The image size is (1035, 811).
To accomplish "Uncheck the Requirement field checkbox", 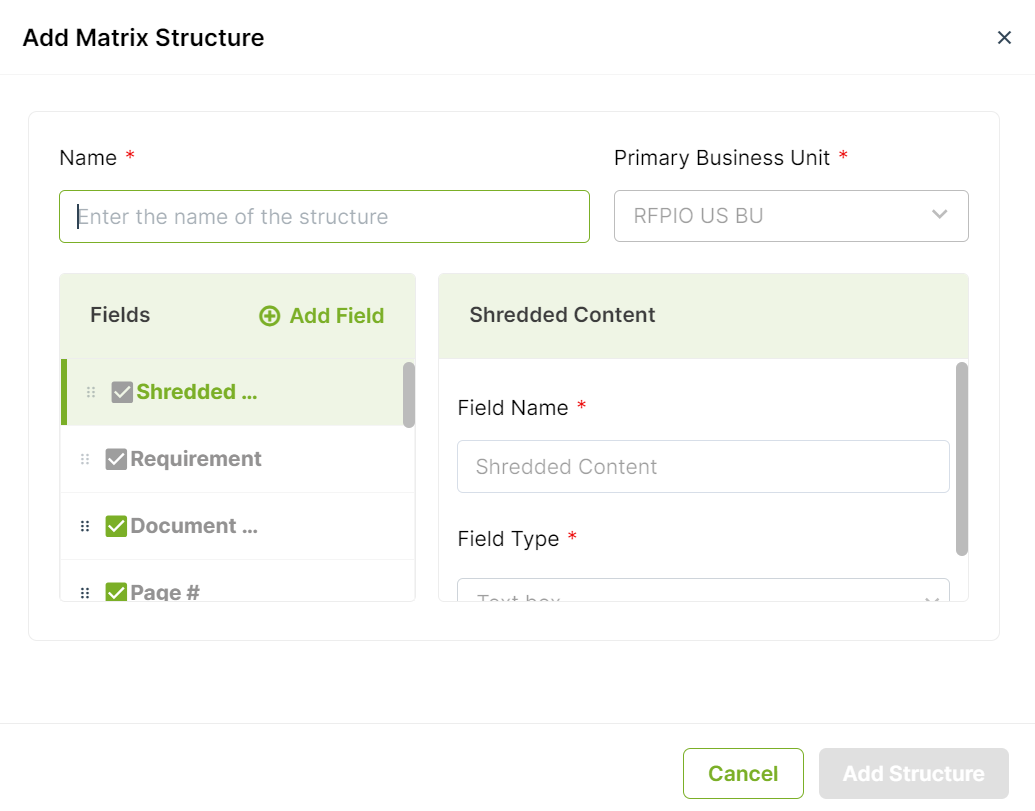I will click(x=116, y=459).
